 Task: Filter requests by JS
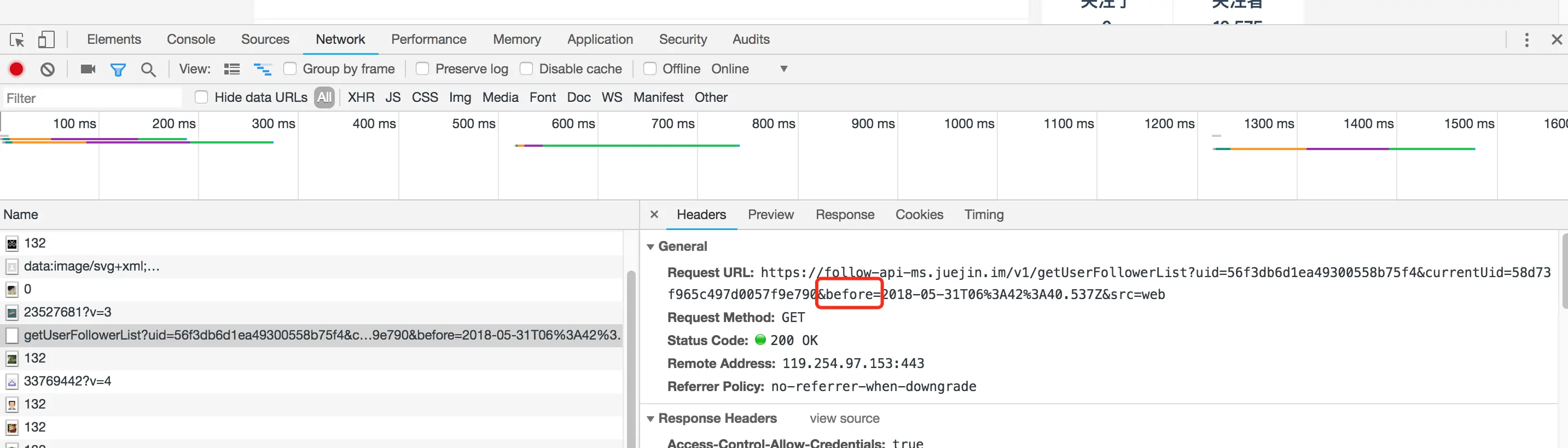pyautogui.click(x=393, y=97)
